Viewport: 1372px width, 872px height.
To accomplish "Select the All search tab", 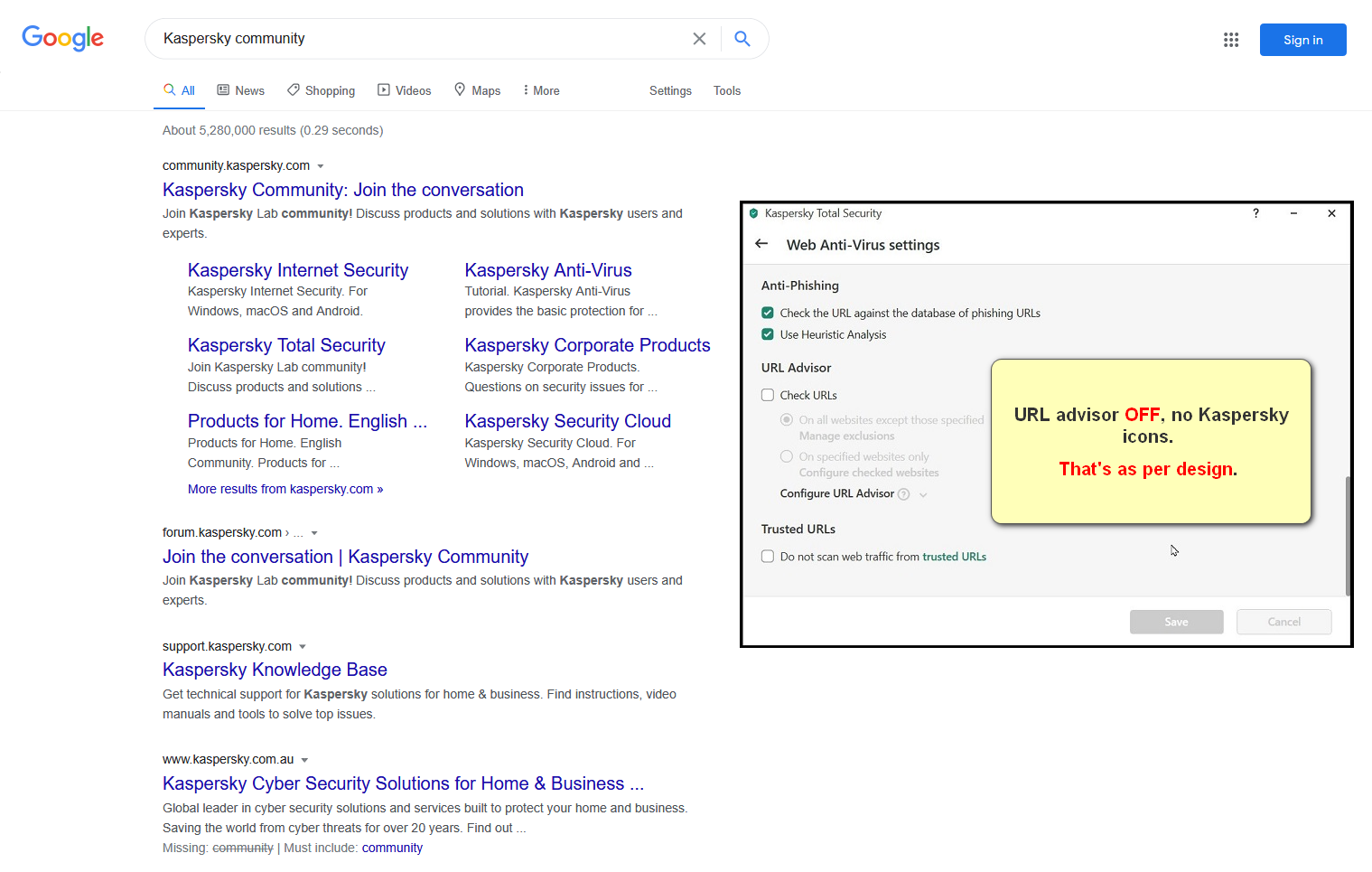I will click(x=179, y=90).
